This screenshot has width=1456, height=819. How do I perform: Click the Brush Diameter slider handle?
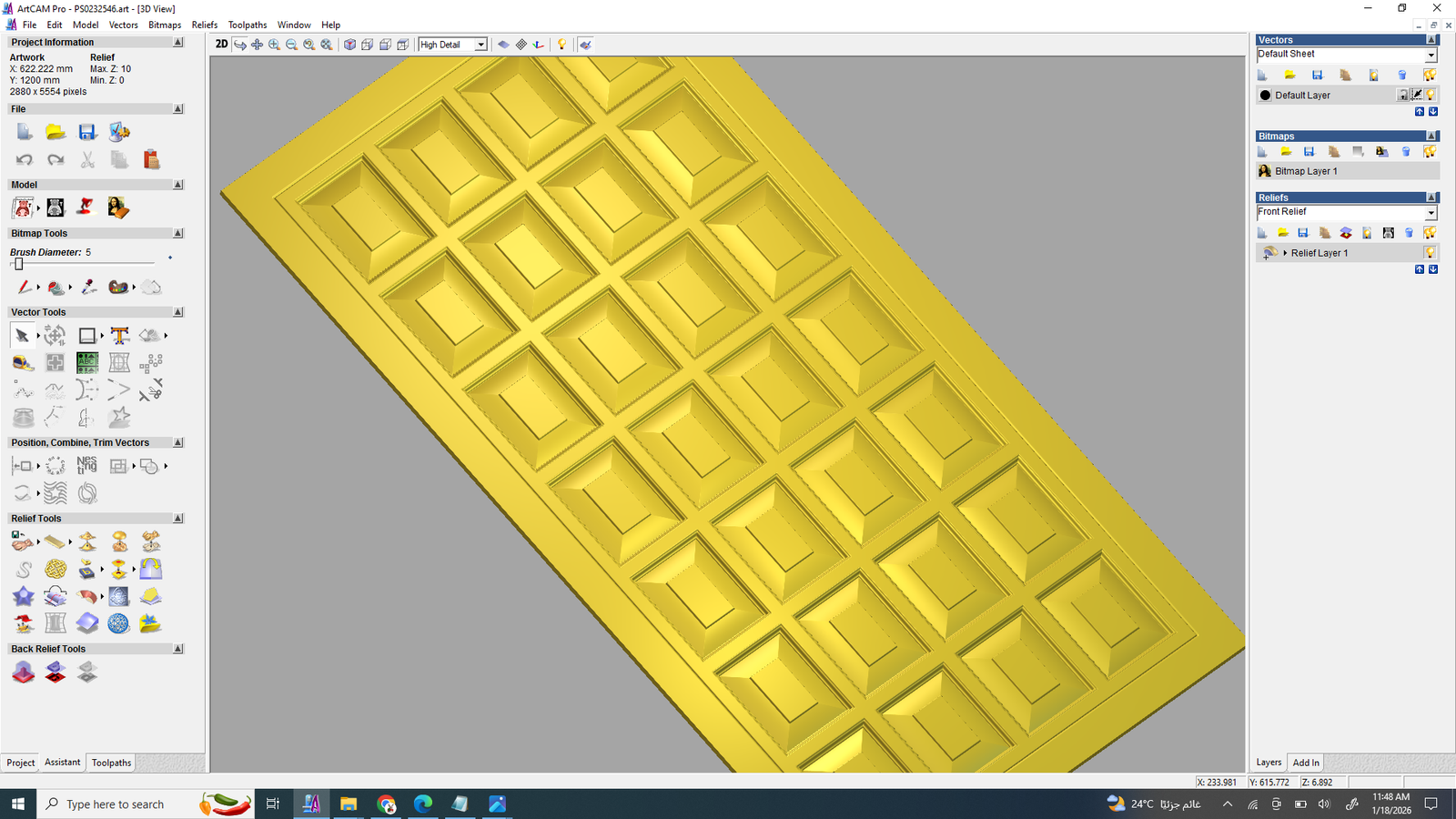18,264
